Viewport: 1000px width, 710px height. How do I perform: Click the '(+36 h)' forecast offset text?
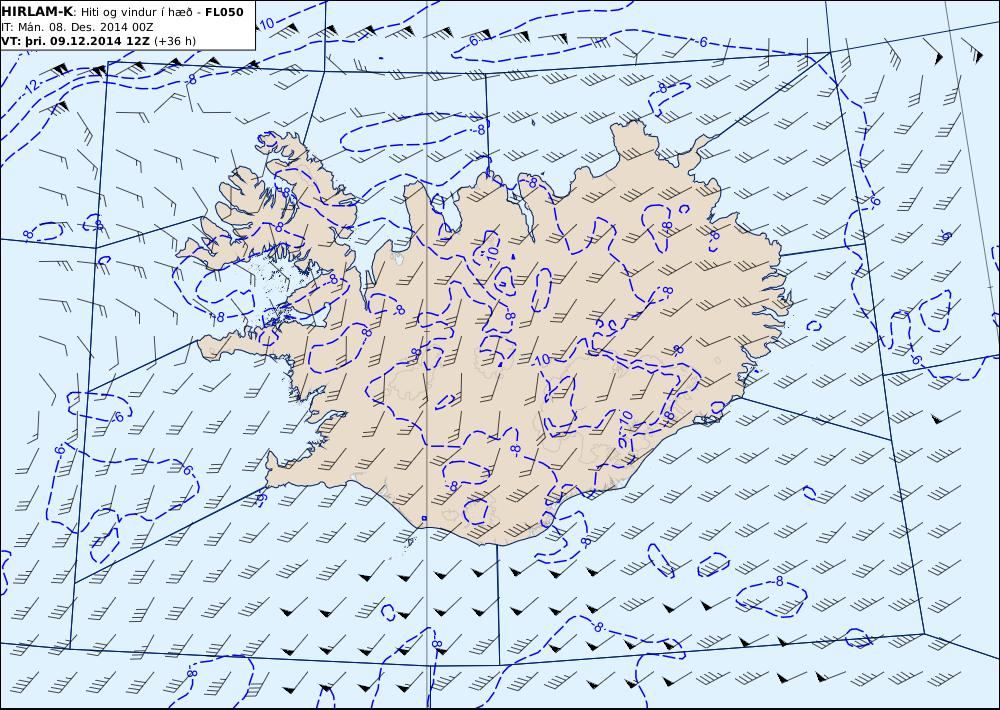[x=175, y=41]
